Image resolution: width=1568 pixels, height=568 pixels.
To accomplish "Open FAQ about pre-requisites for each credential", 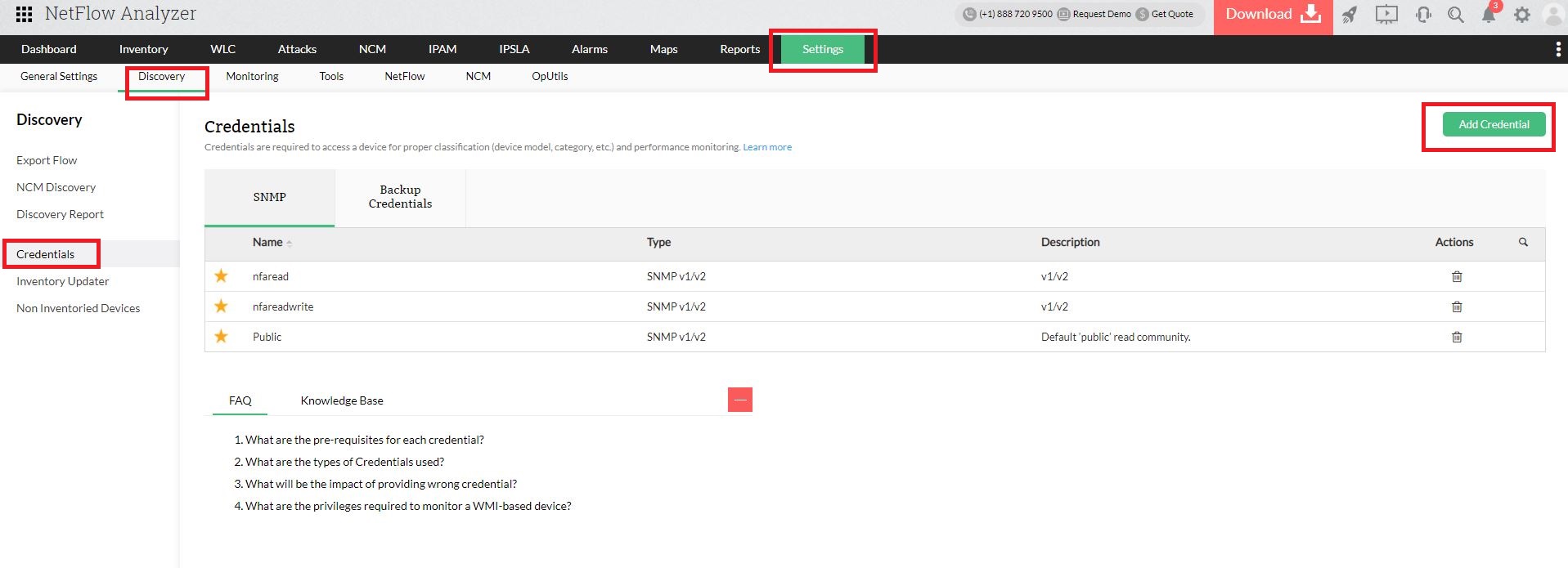I will pos(365,440).
